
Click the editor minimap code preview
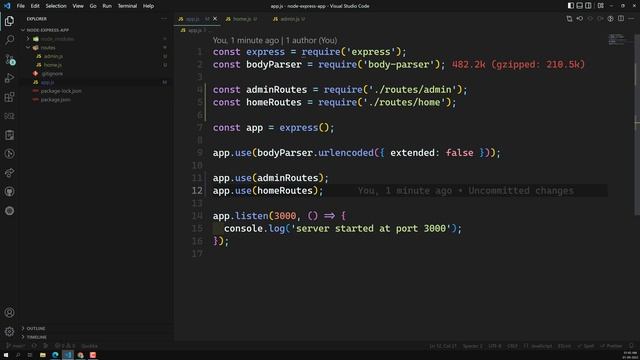[x=616, y=39]
